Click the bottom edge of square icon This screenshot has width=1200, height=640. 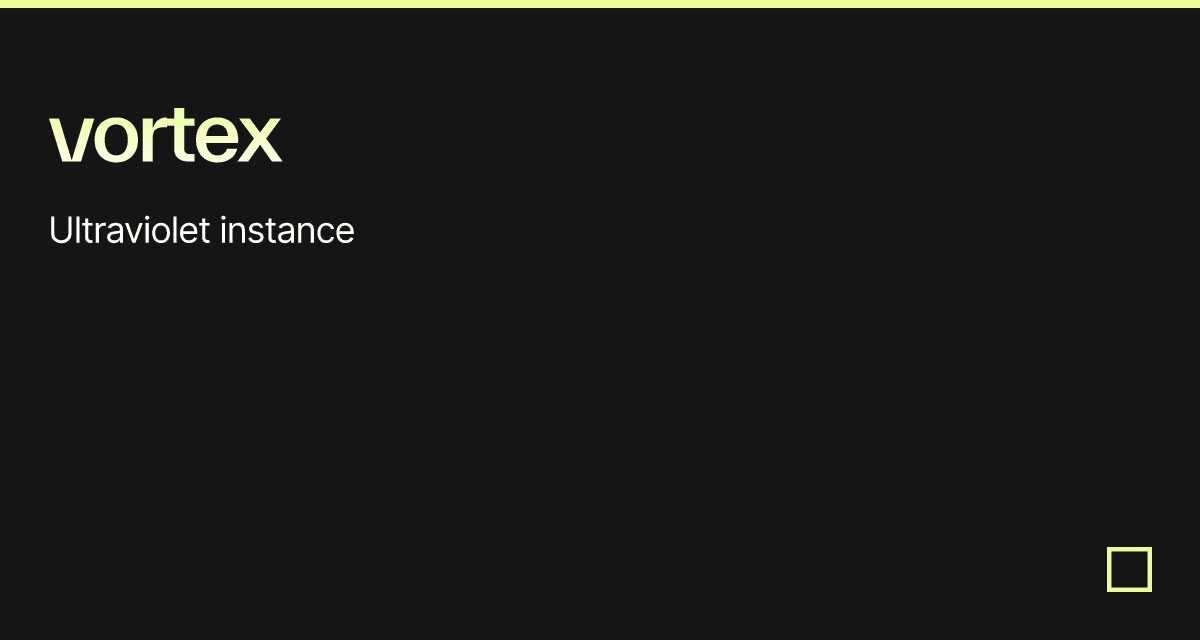click(x=1129, y=589)
